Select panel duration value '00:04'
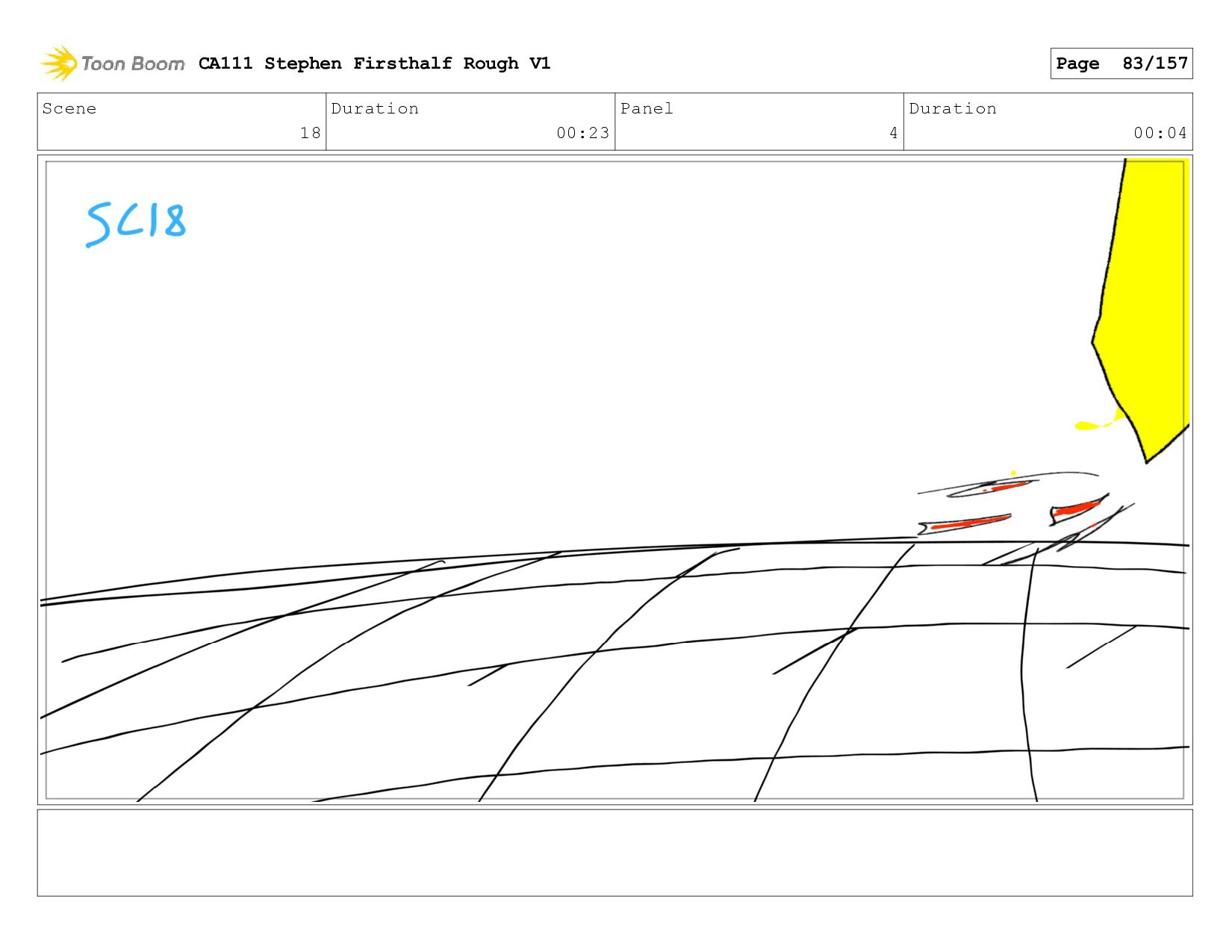1232x952 pixels. tap(1160, 133)
